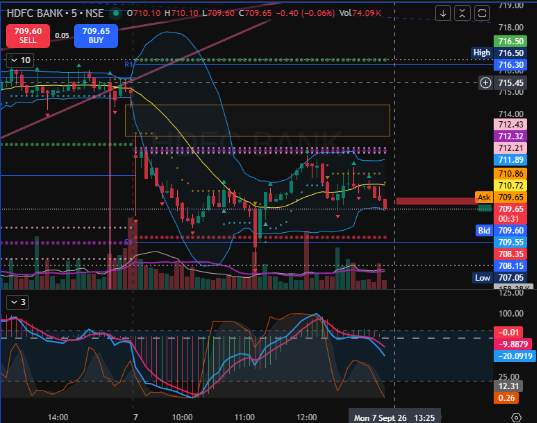Click the blue 708.15 price label

pyautogui.click(x=510, y=266)
